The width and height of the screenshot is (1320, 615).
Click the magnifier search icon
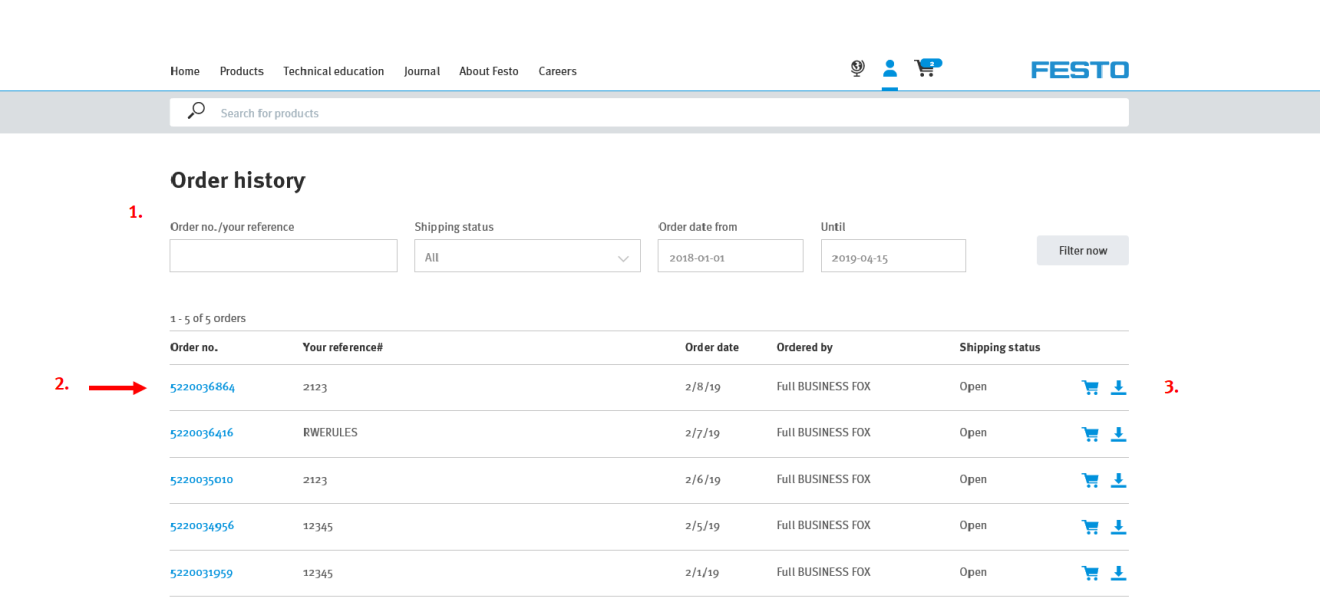click(197, 112)
